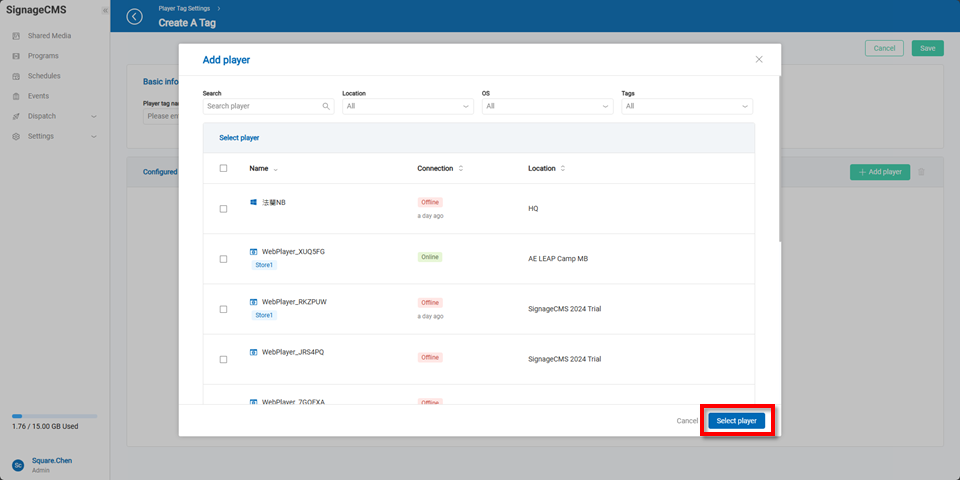Toggle the select-all players checkbox
Image resolution: width=960 pixels, height=480 pixels.
pos(223,169)
